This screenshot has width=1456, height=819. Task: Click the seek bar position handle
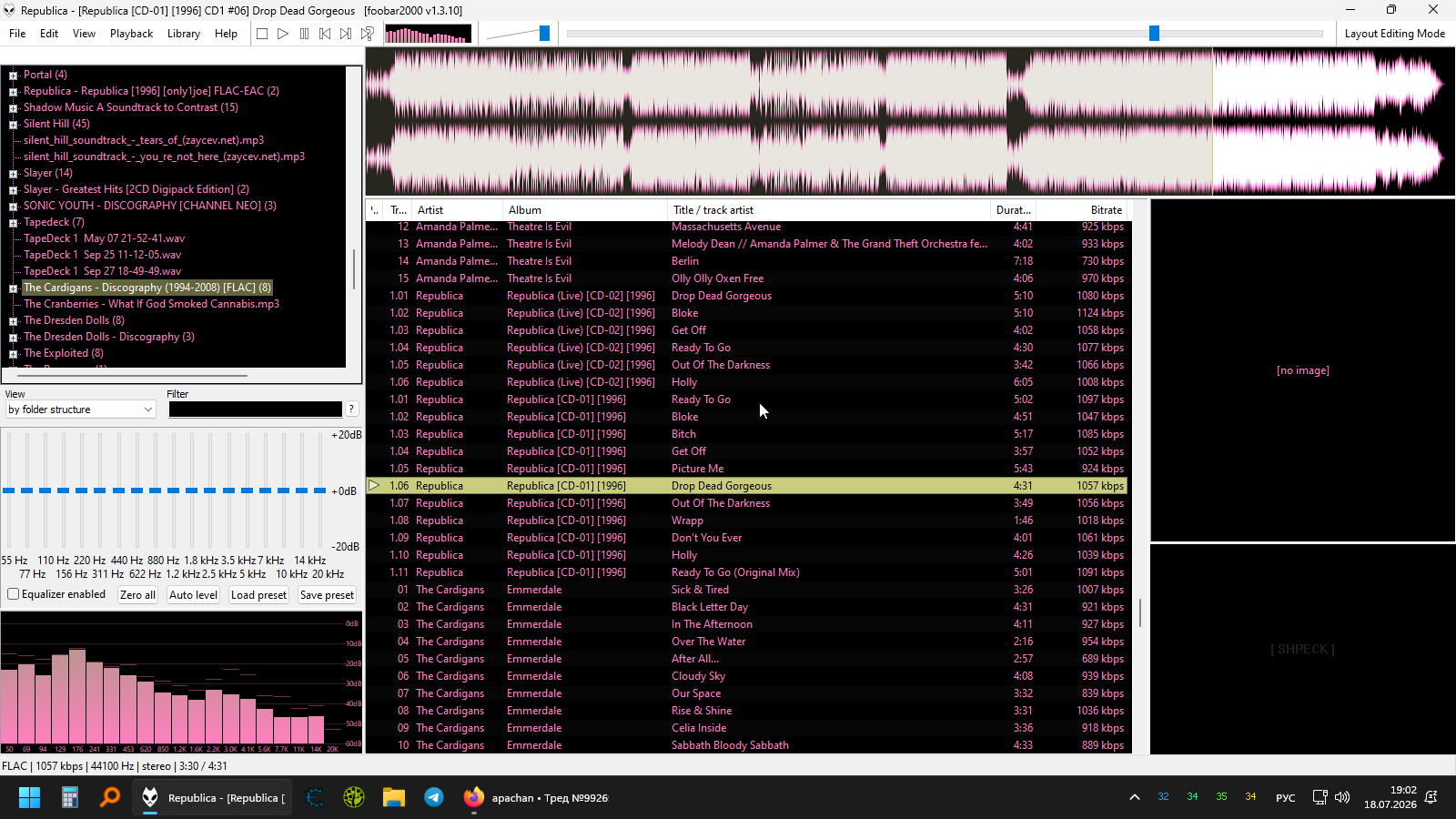pyautogui.click(x=1154, y=34)
